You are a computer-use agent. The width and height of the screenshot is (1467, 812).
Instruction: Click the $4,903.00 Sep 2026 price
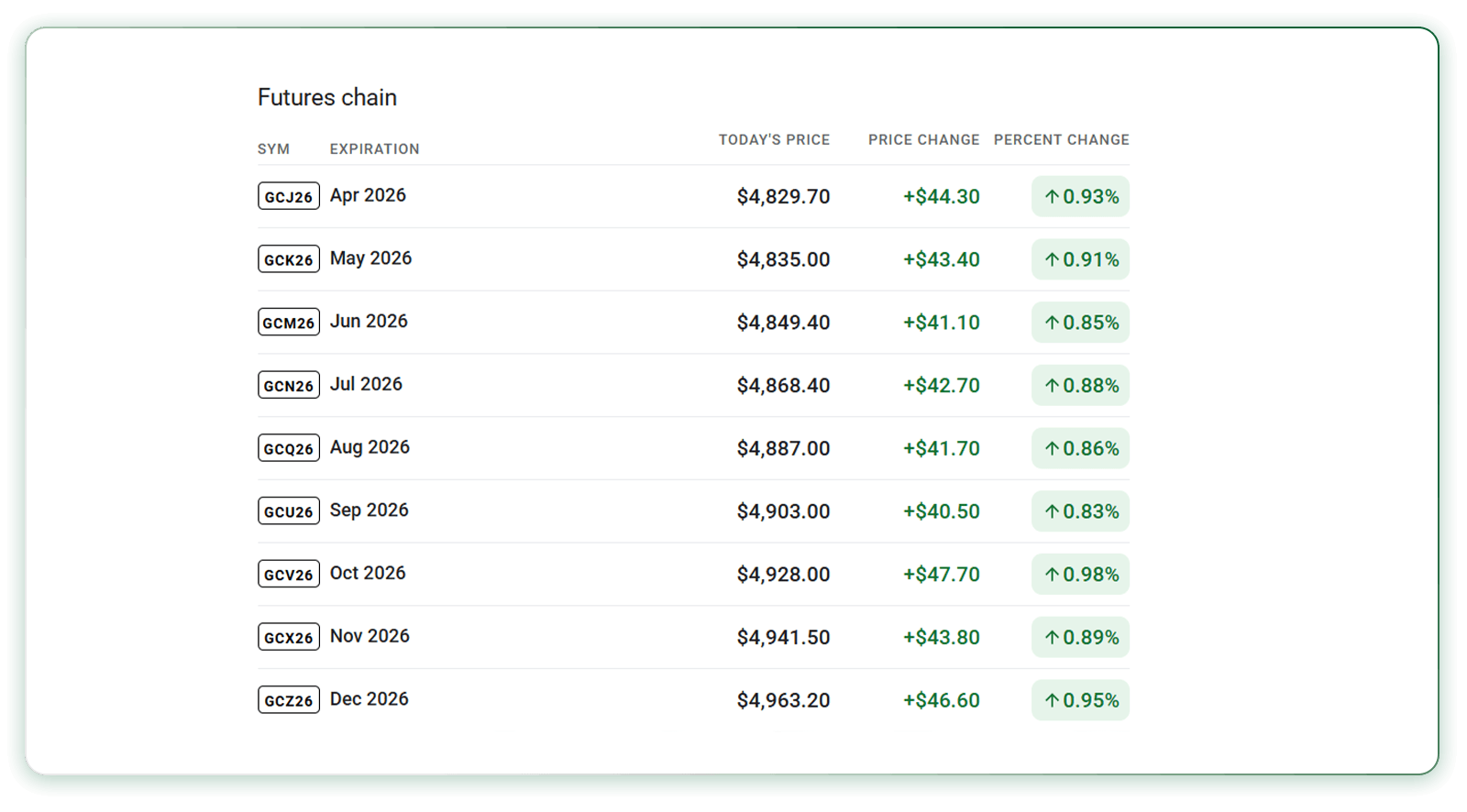[x=783, y=511]
